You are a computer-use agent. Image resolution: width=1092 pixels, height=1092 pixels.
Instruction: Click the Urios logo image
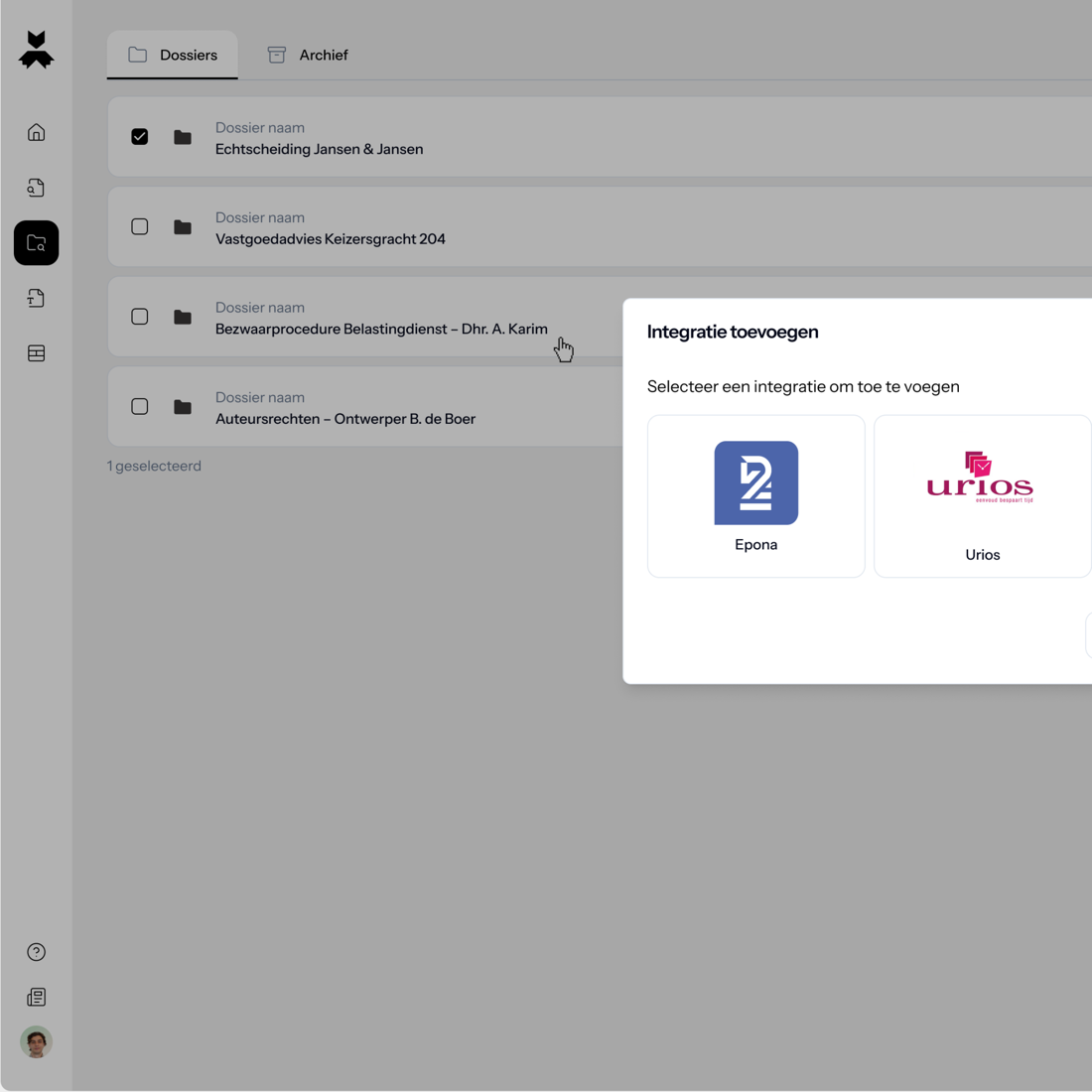(x=980, y=478)
